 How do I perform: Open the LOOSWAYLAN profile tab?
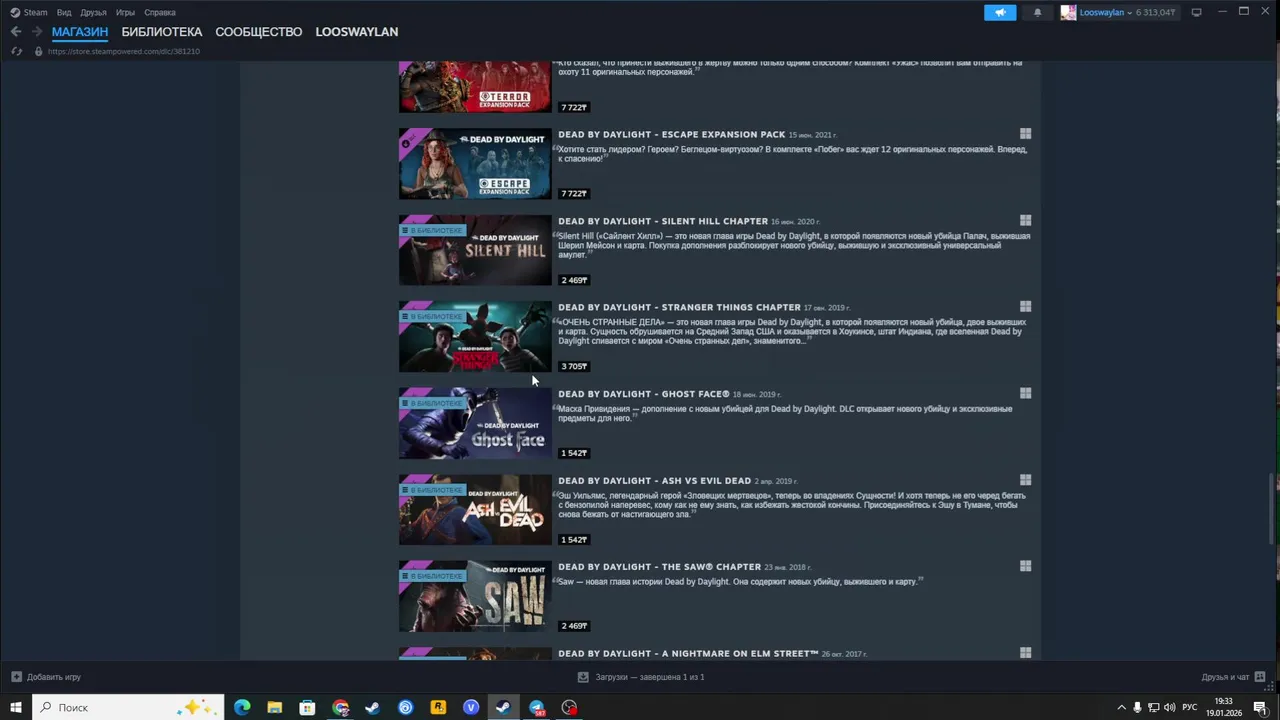point(357,32)
